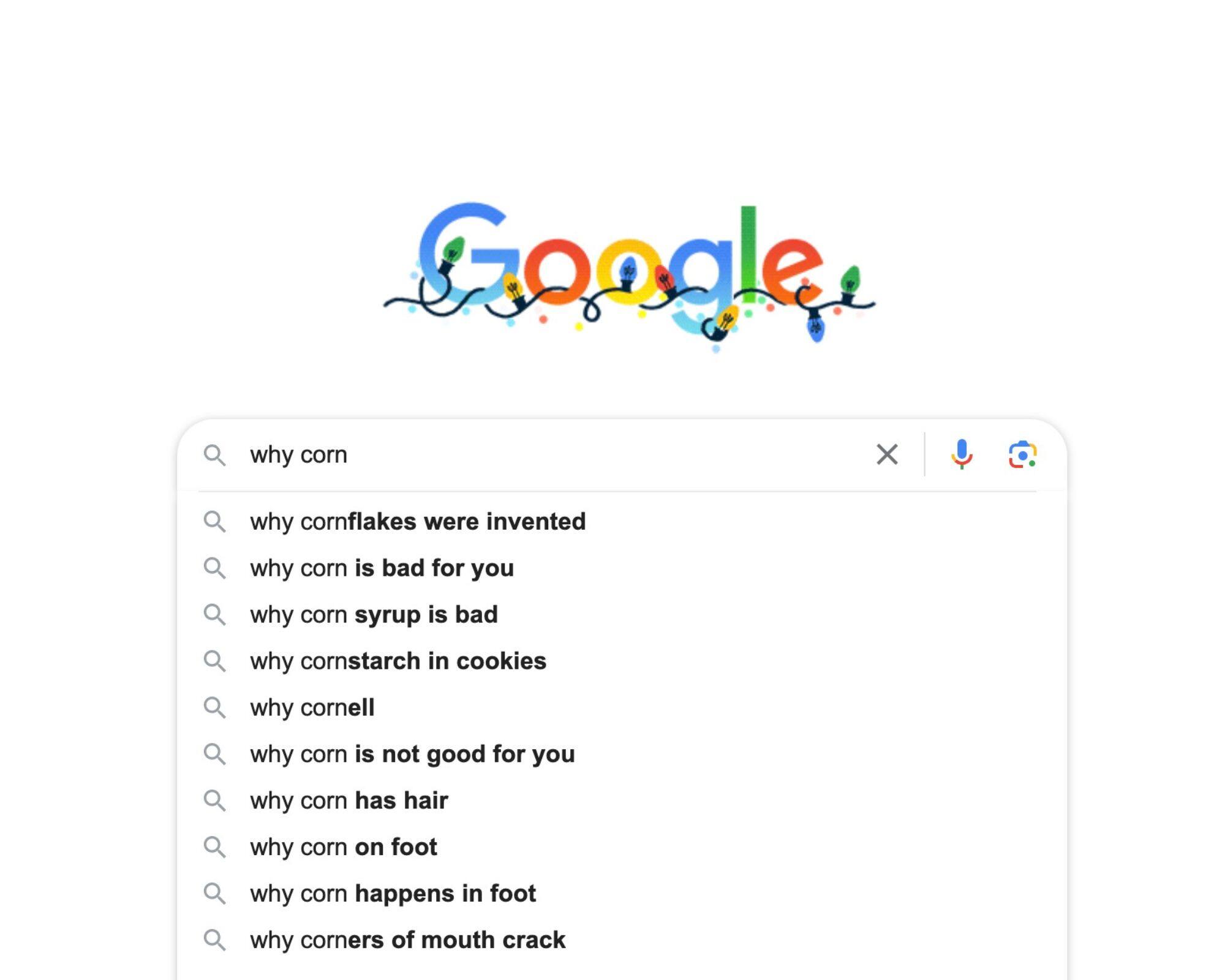This screenshot has width=1225, height=980.
Task: Select suggestion "why cornflakes were invented"
Action: [418, 522]
